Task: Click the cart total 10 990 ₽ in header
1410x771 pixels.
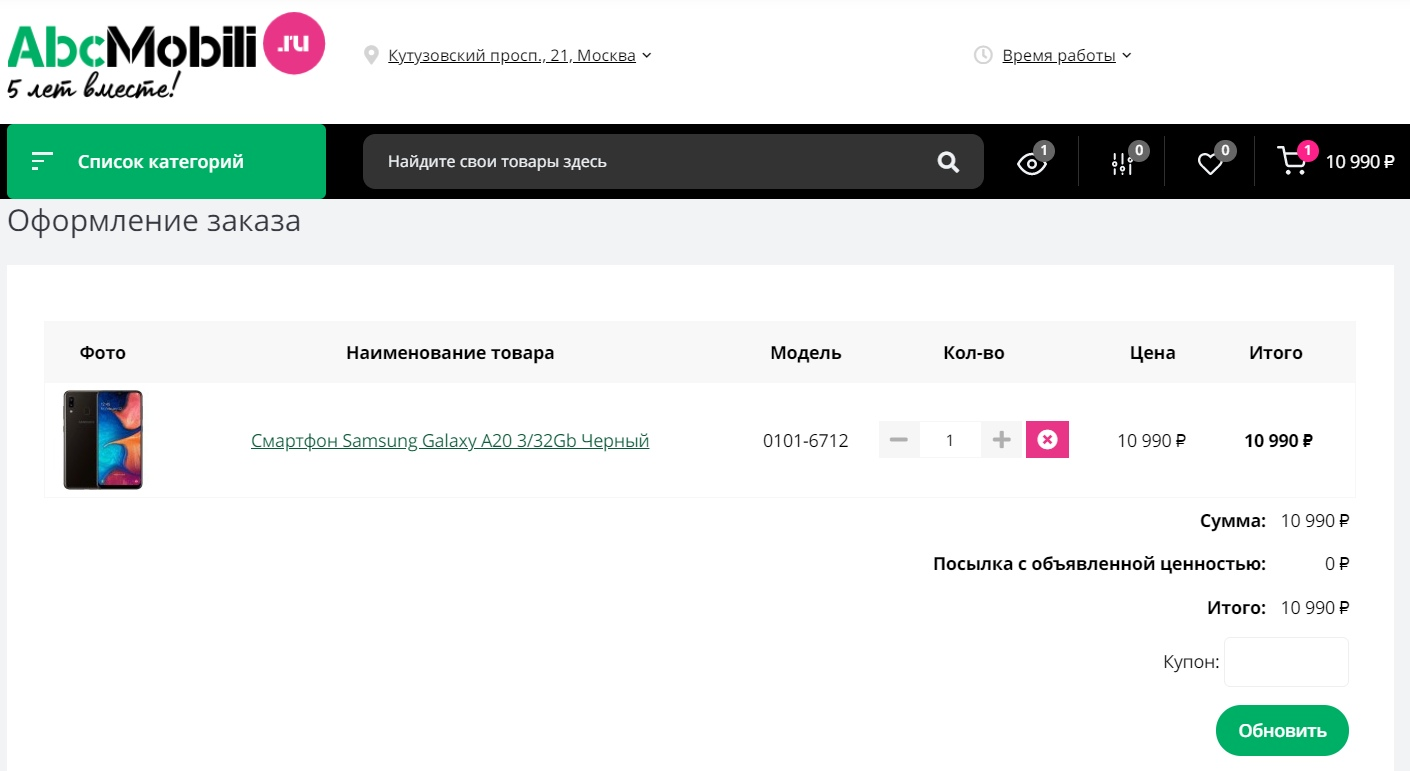Action: click(x=1360, y=162)
